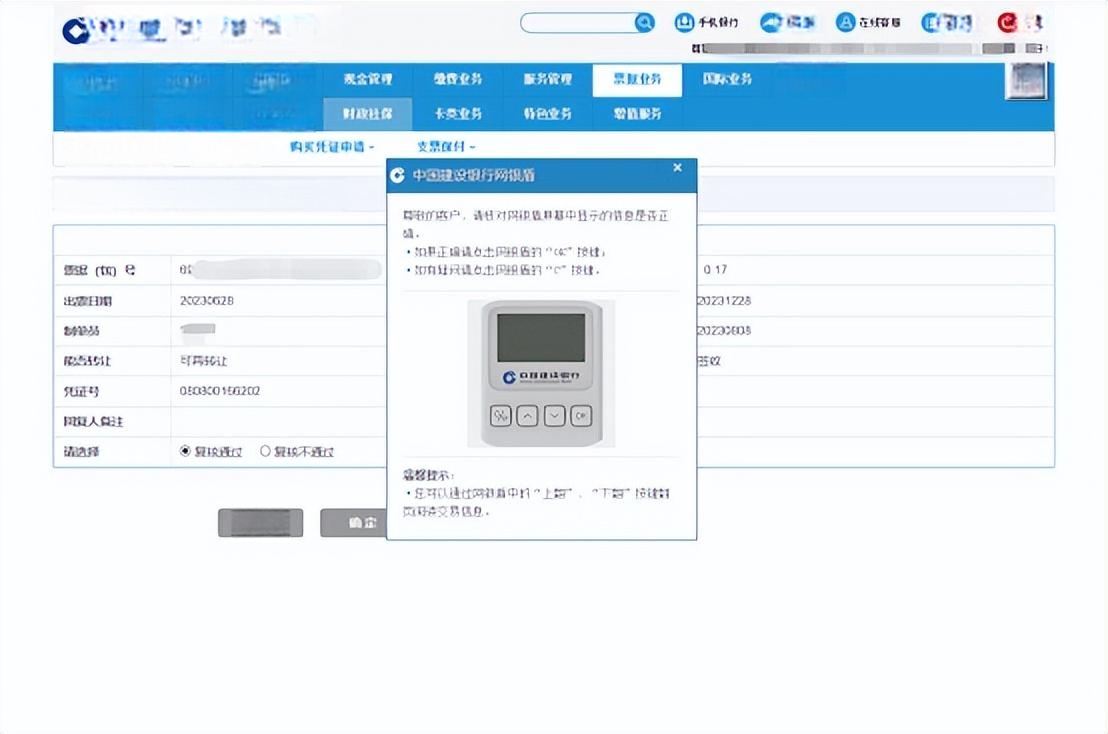Click the grey button left of 确定
This screenshot has width=1108, height=734.
[261, 523]
